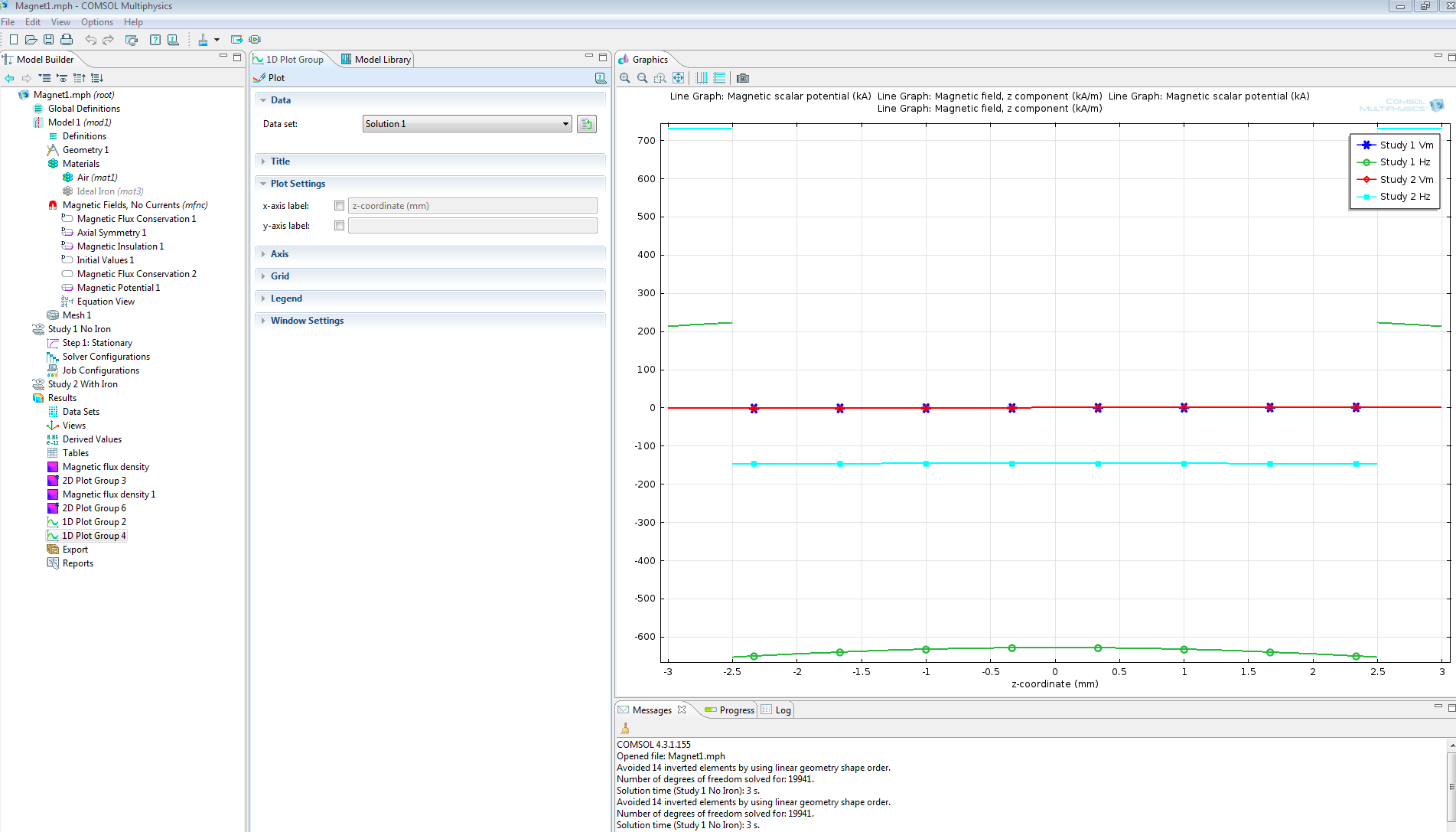Open the Options menu
This screenshot has width=1456, height=832.
pos(97,22)
